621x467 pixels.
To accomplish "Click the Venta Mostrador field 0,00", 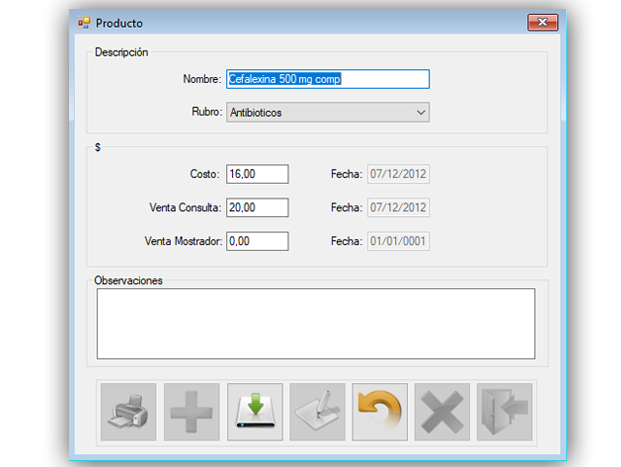I will tap(257, 241).
